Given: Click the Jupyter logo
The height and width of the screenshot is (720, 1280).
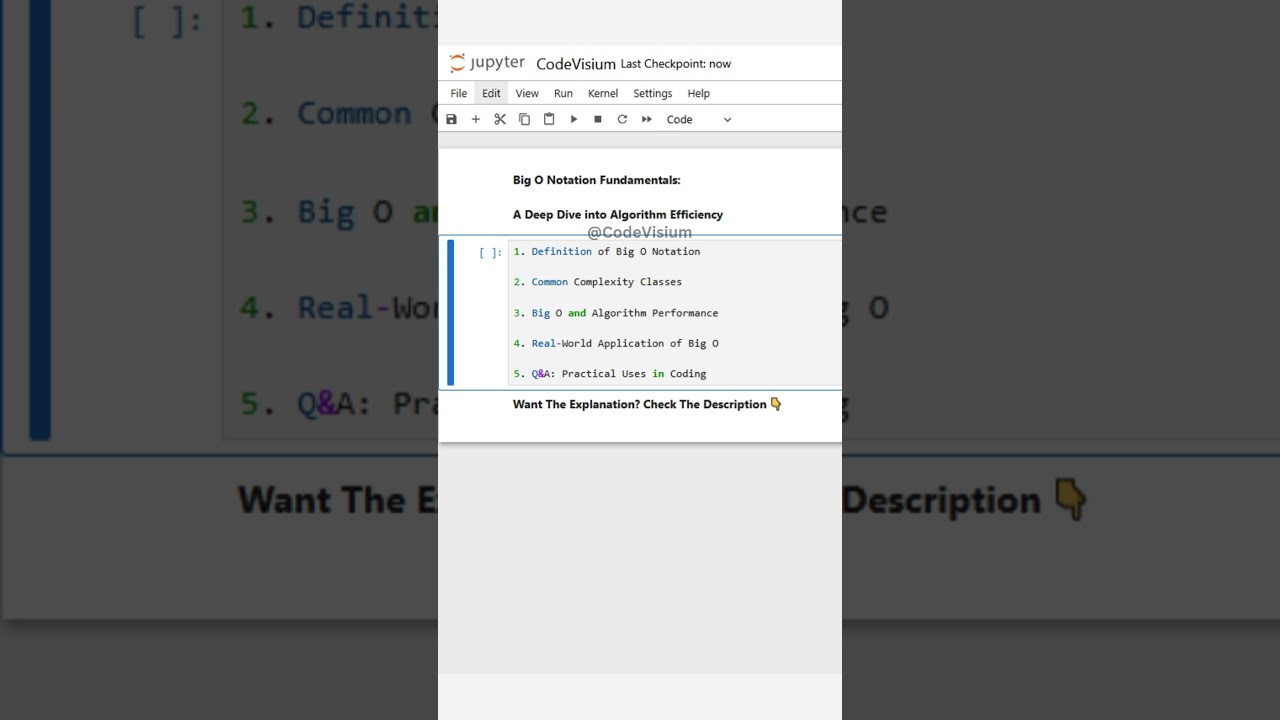Looking at the screenshot, I should (487, 63).
